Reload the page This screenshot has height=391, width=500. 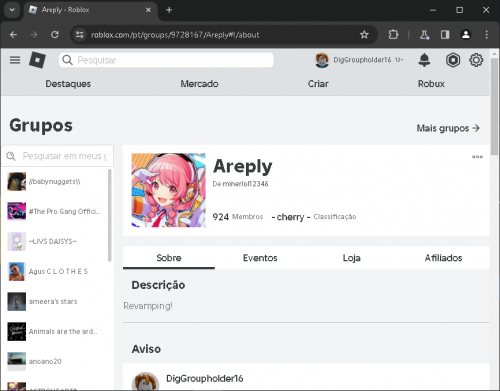(55, 35)
